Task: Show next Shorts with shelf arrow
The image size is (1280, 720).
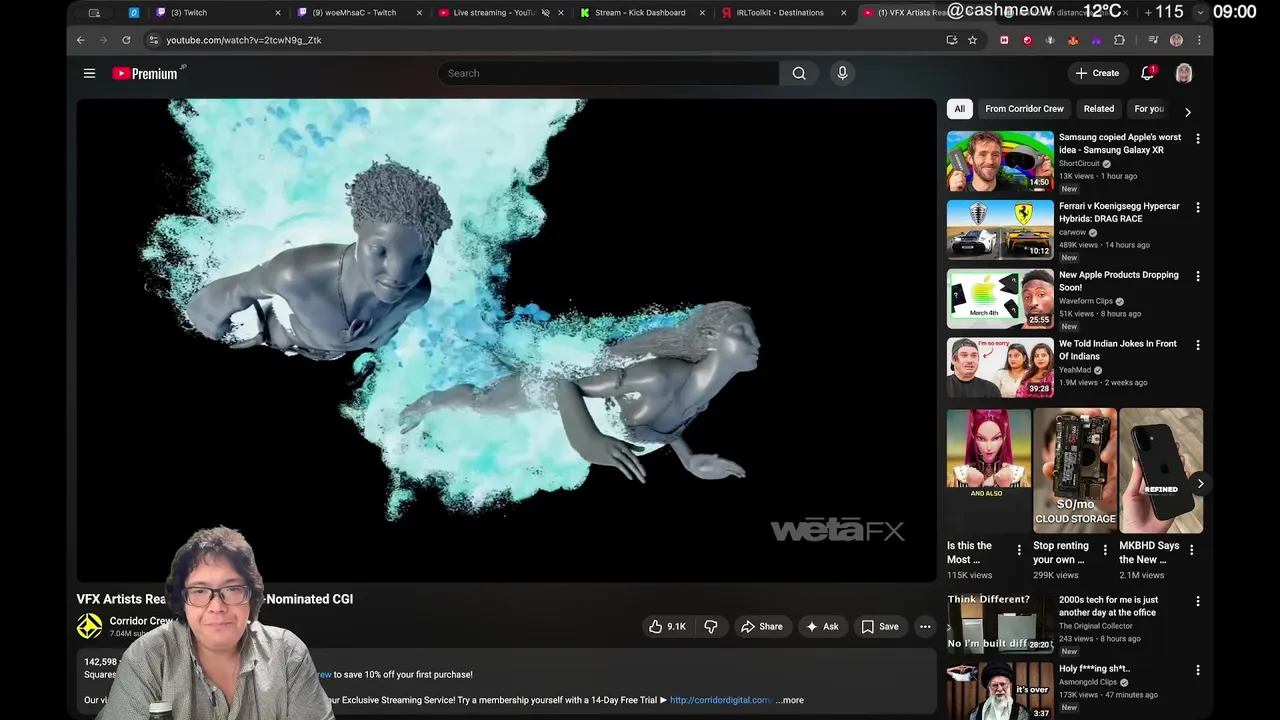Action: click(x=1200, y=484)
